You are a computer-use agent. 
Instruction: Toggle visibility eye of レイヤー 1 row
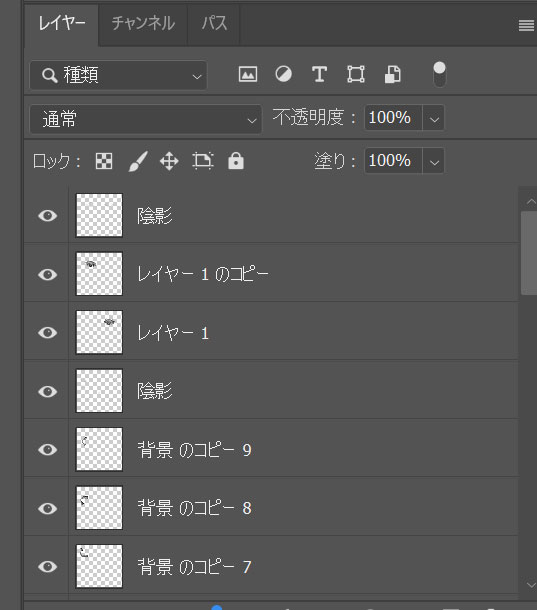[47, 333]
